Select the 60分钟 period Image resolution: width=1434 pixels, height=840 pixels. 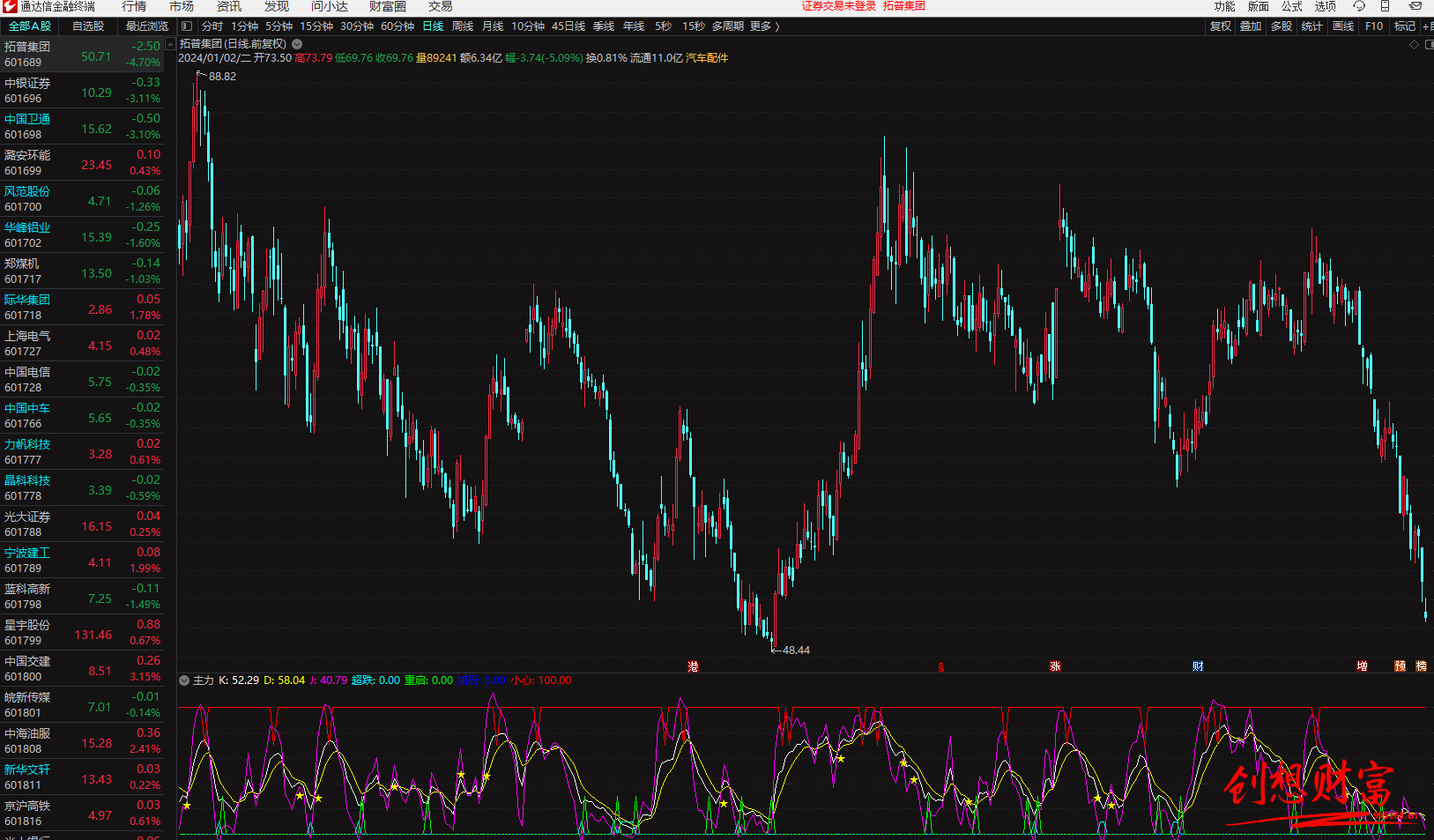tap(398, 26)
